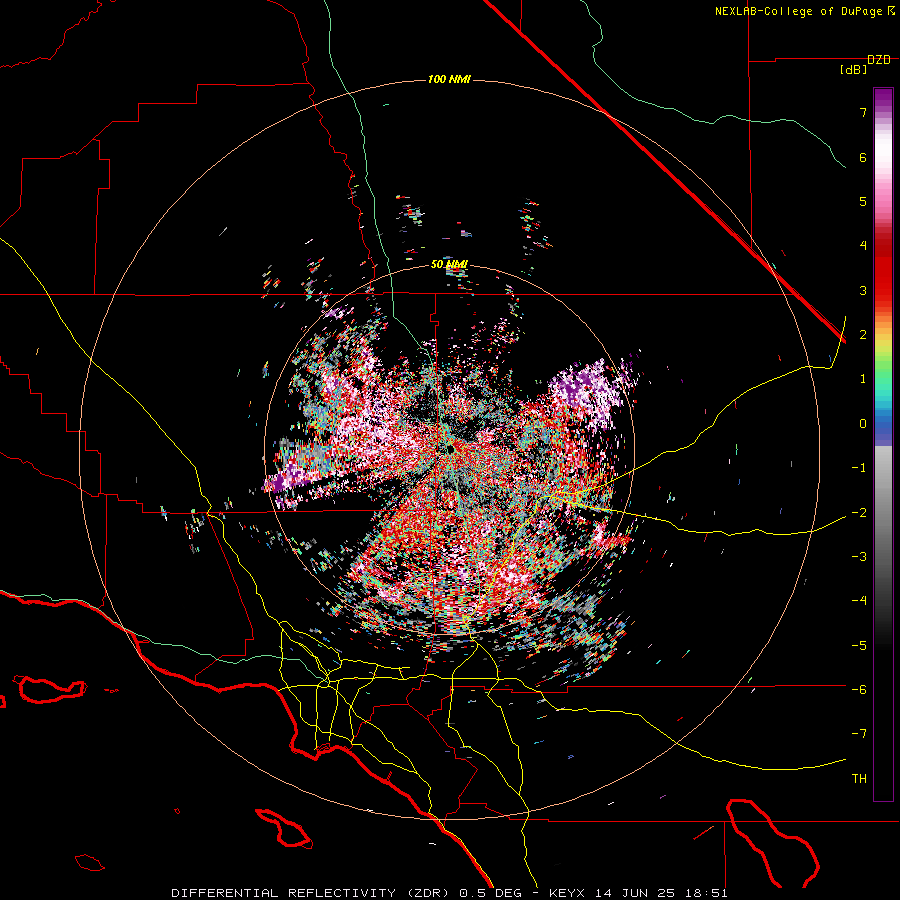
Task: Click the ZDR color bar legend
Action: (x=883, y=444)
